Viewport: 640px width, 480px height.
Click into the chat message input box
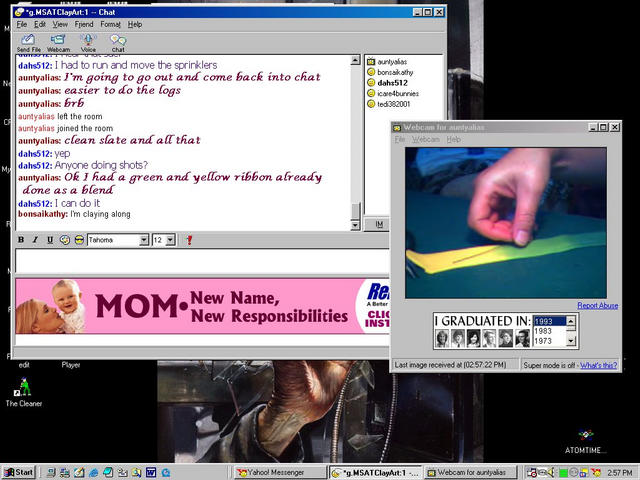tap(202, 261)
